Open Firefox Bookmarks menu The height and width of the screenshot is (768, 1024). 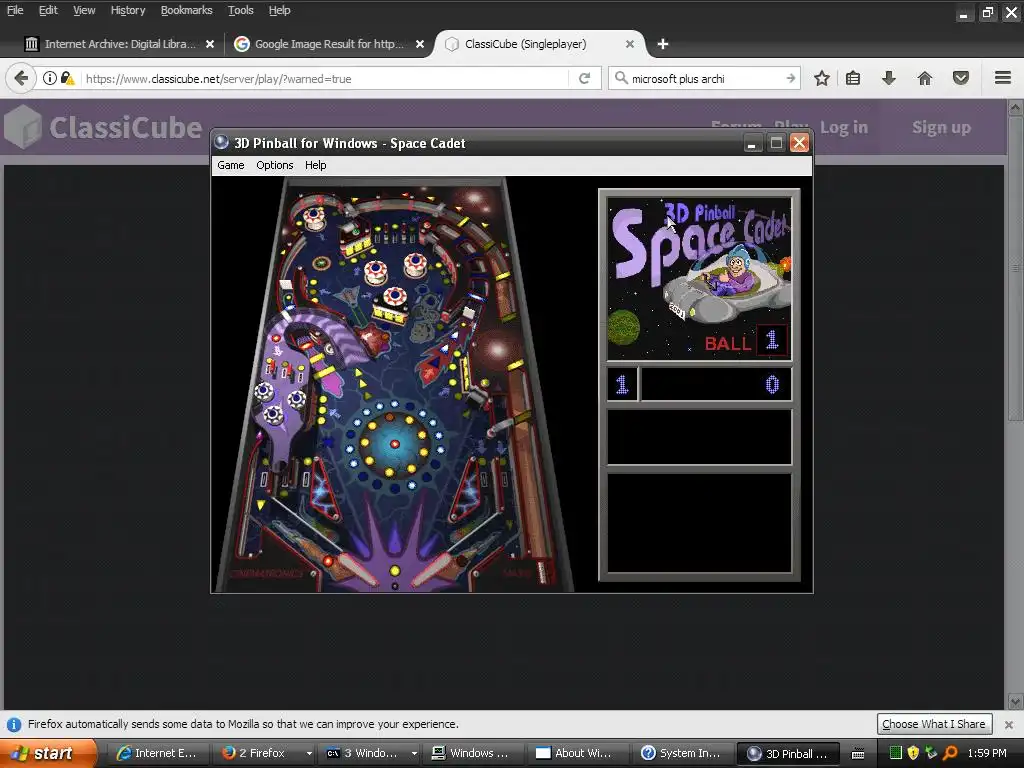pos(187,10)
